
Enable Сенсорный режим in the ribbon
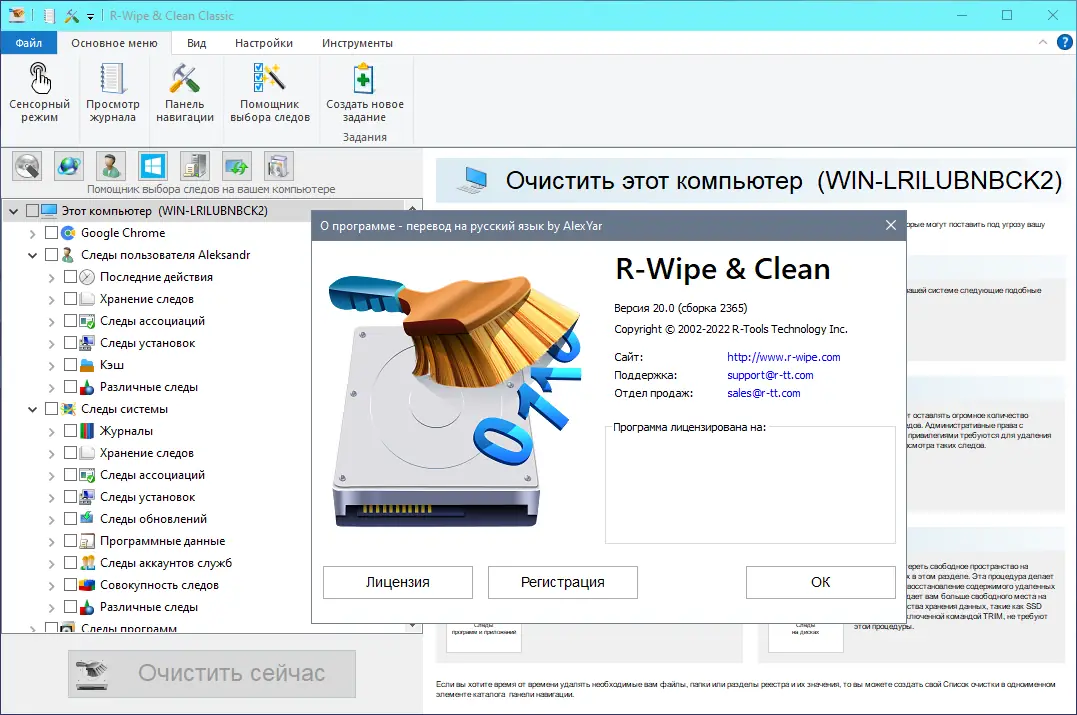point(39,93)
